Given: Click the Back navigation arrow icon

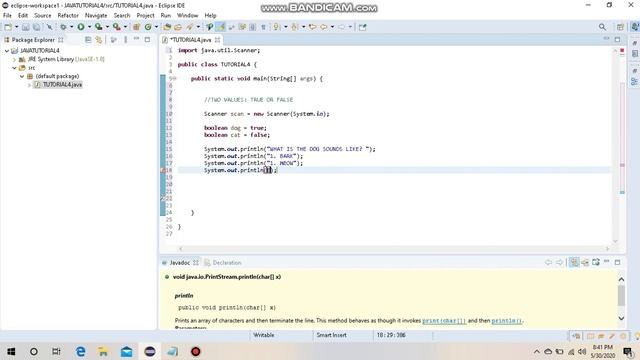Looking at the screenshot, I should click(x=324, y=27).
